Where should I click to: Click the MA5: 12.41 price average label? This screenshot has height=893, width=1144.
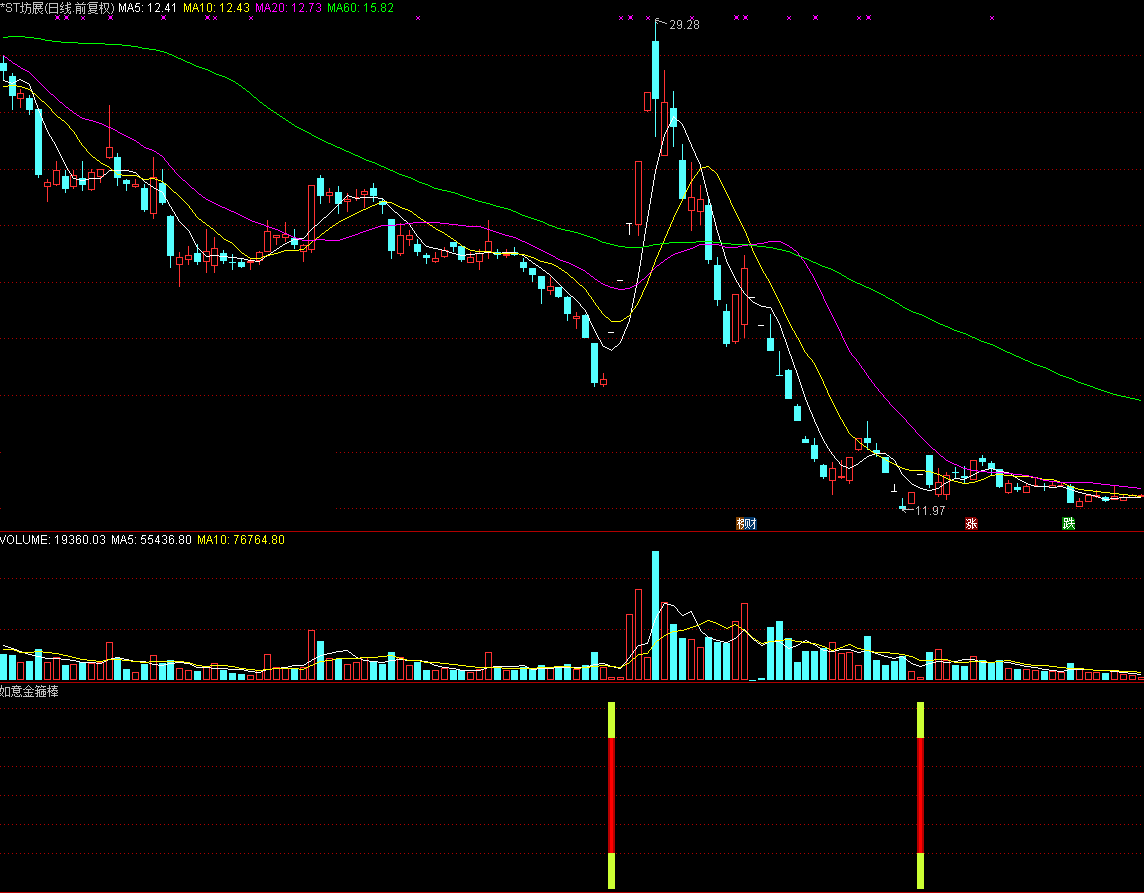point(147,8)
